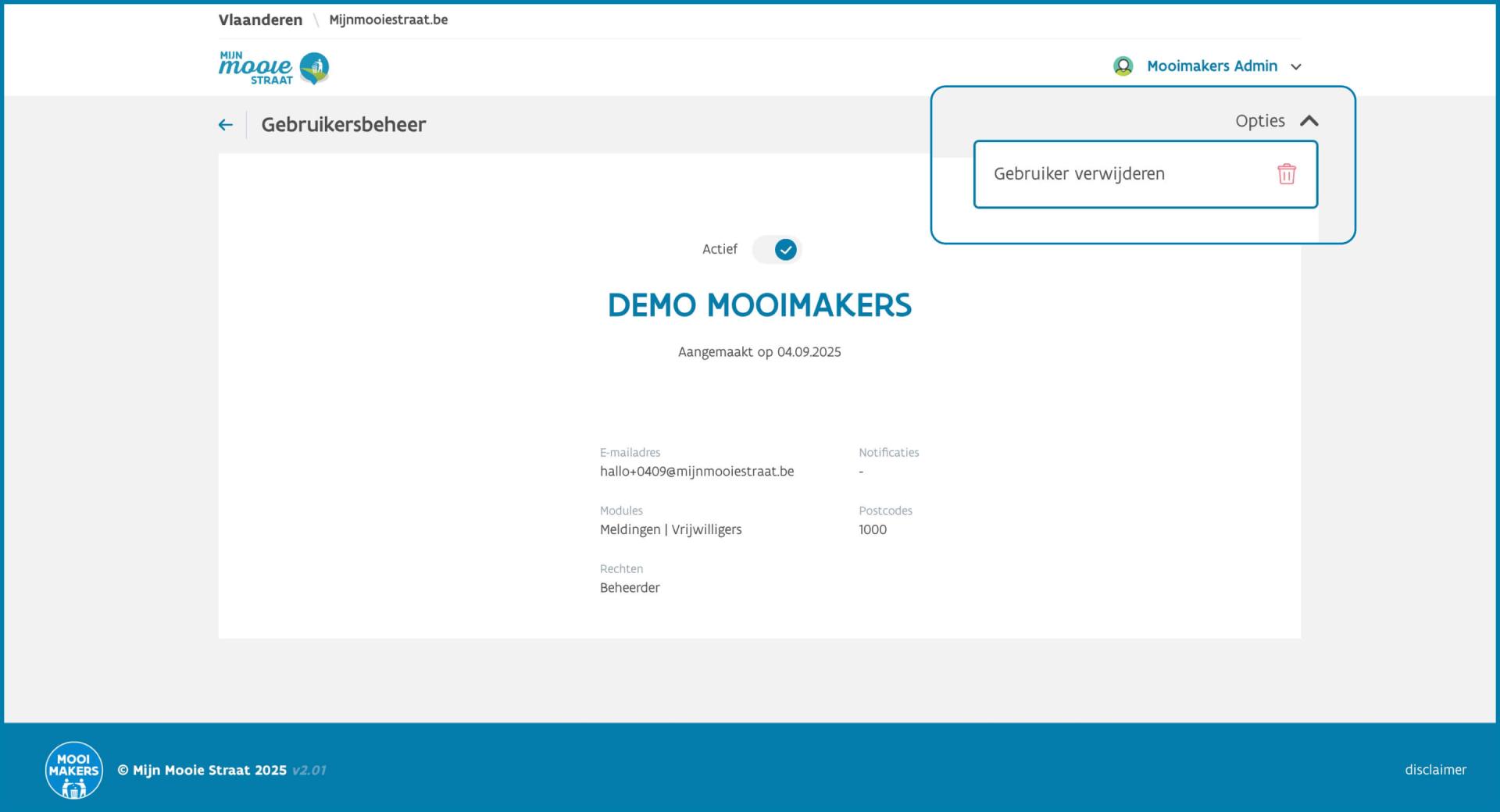Click the red trash bin icon
Screen dimensions: 1500x812
pyautogui.click(x=1286, y=174)
